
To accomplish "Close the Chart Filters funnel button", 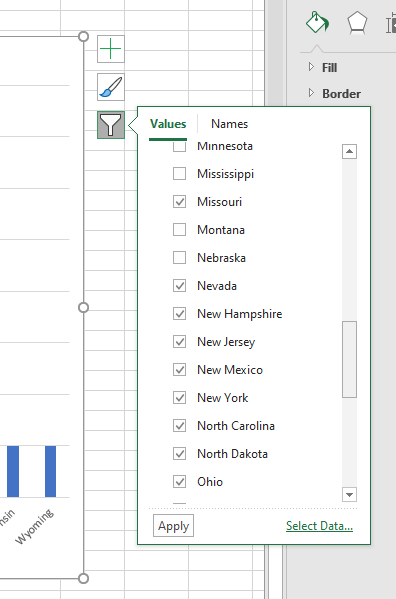I will point(111,125).
